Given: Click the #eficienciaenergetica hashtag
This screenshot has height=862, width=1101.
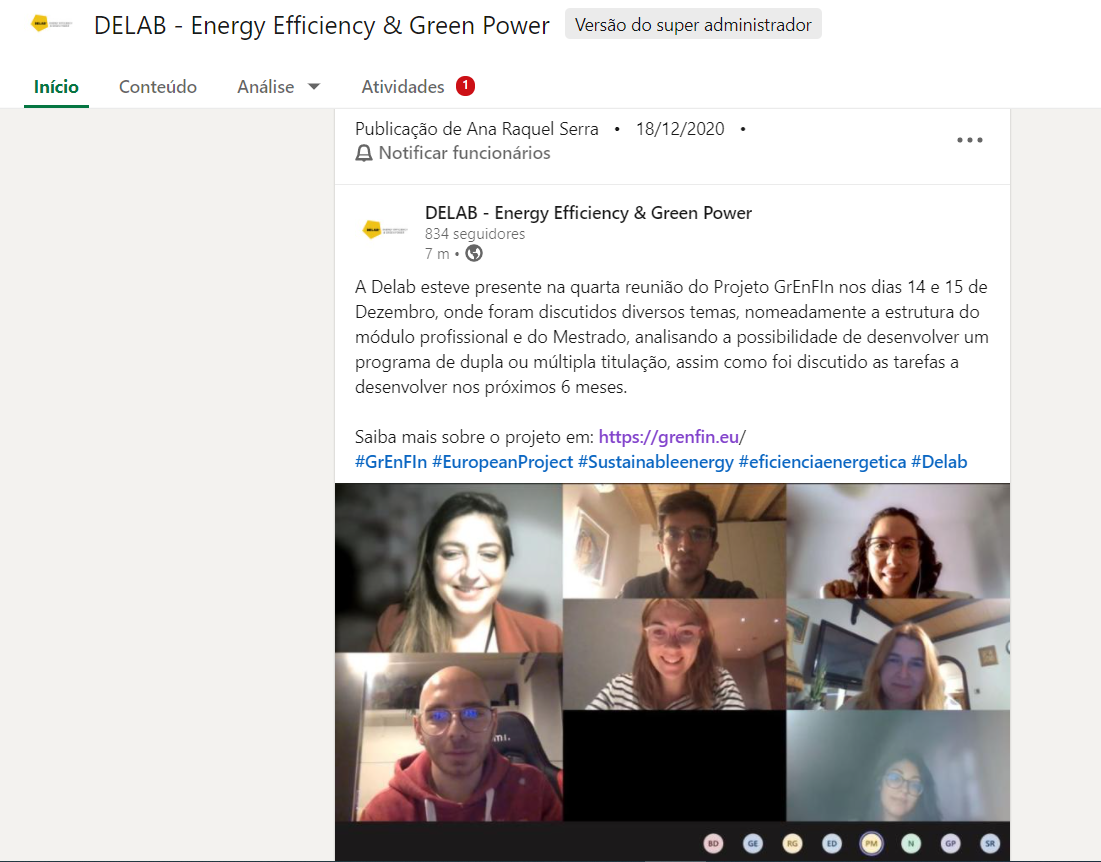Looking at the screenshot, I should click(822, 462).
